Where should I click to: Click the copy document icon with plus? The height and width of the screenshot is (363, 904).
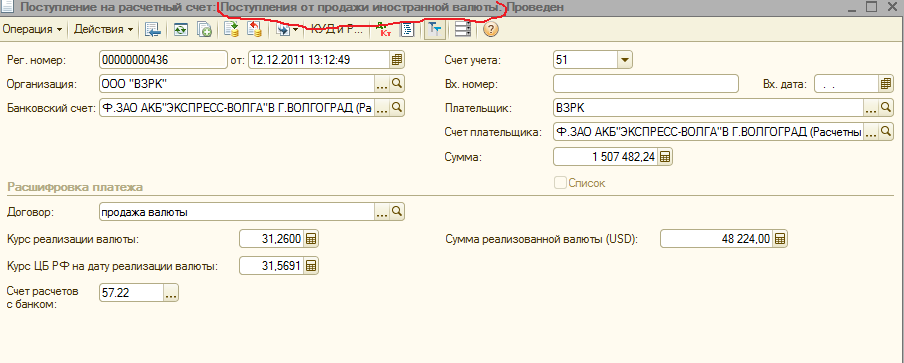(205, 30)
